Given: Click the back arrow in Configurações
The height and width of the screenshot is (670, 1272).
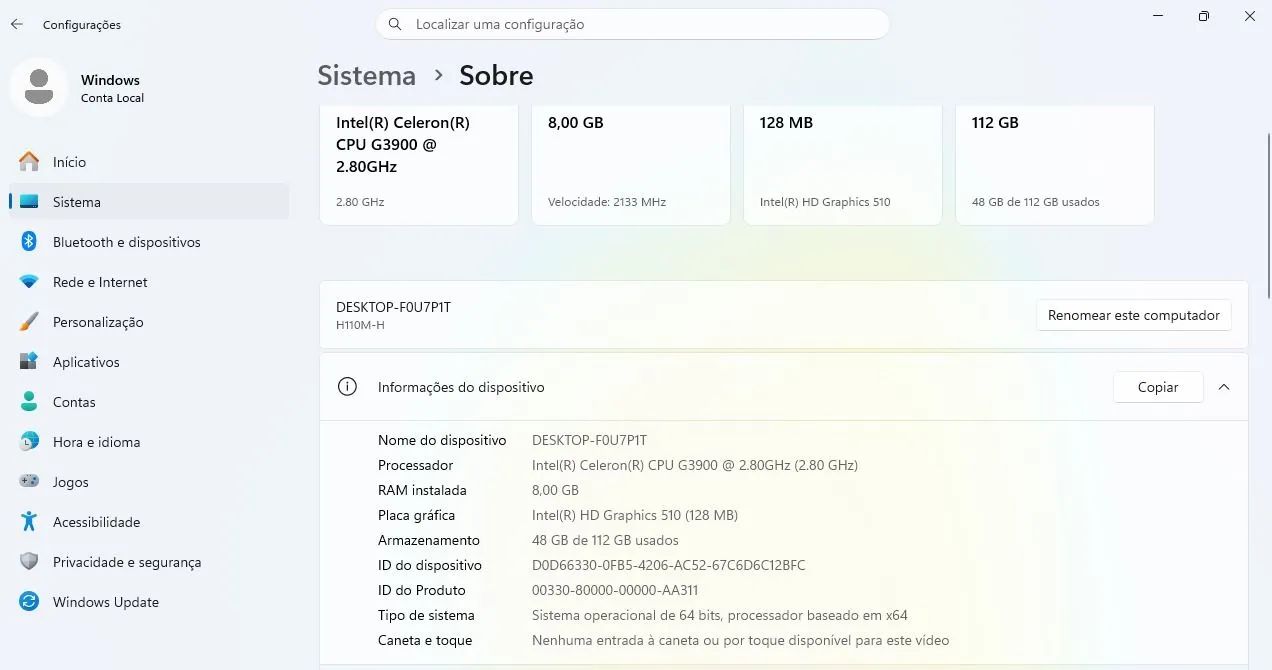Looking at the screenshot, I should click(17, 24).
